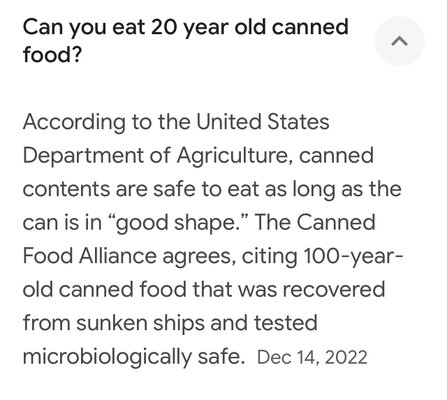
Task: Click the word "recovered" in the answer
Action: (x=334, y=289)
